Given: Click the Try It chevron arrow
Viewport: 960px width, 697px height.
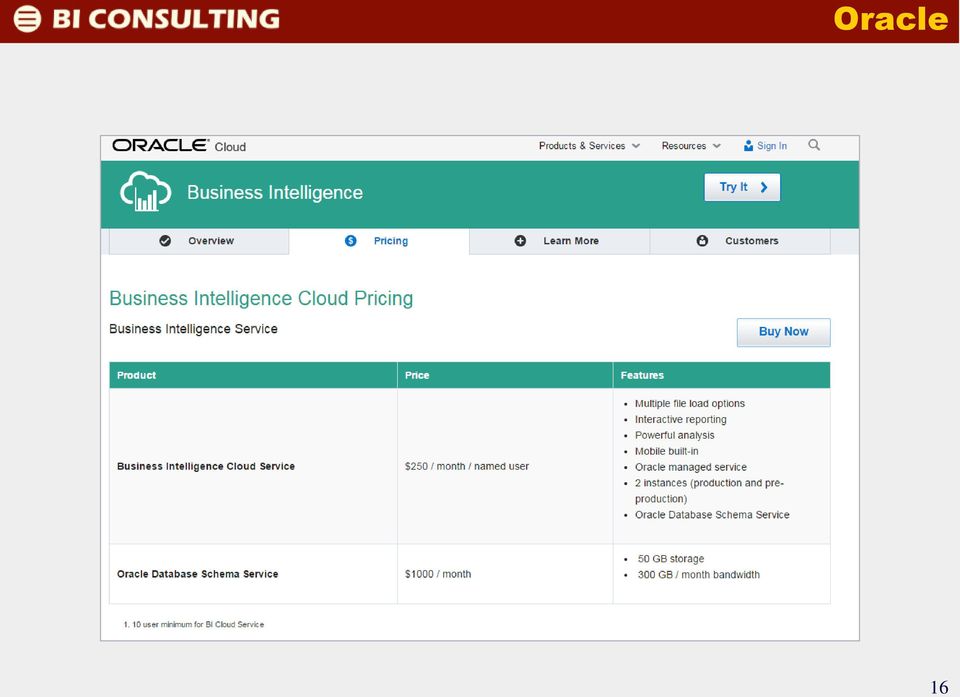Looking at the screenshot, I should 763,187.
